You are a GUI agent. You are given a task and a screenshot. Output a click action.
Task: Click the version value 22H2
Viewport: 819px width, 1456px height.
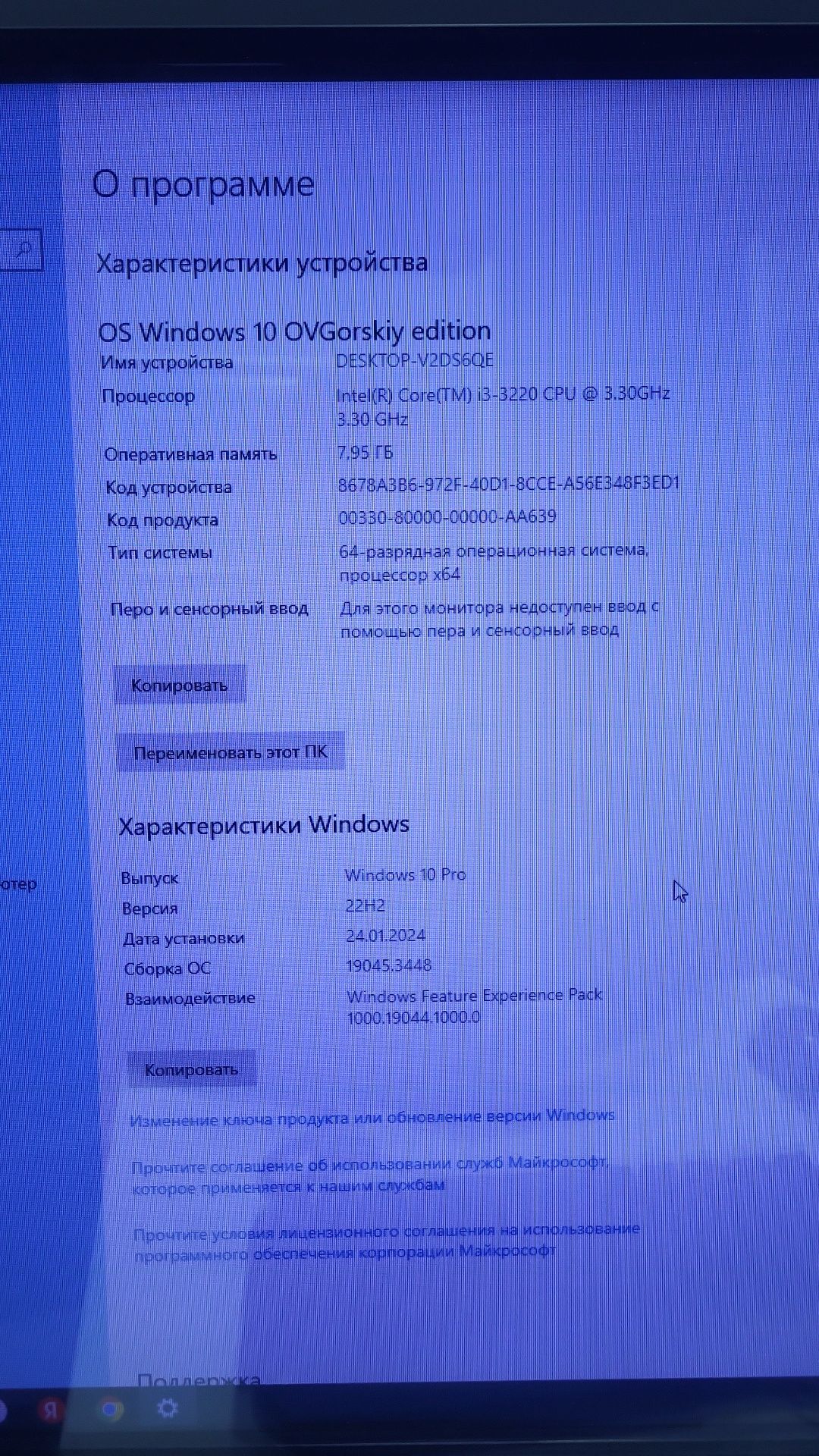tap(366, 905)
